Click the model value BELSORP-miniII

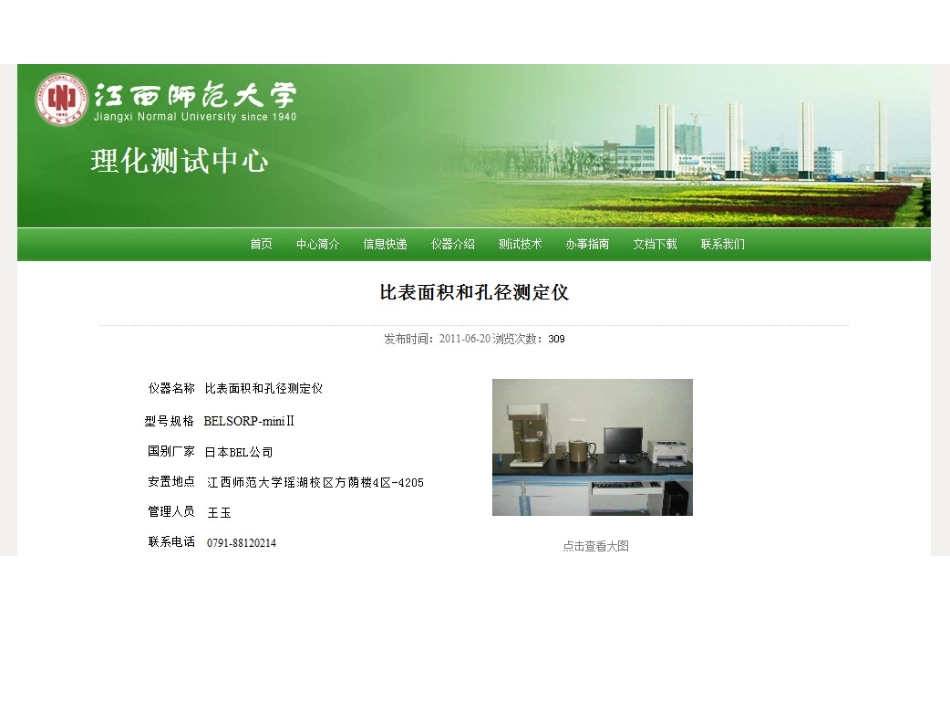249,421
